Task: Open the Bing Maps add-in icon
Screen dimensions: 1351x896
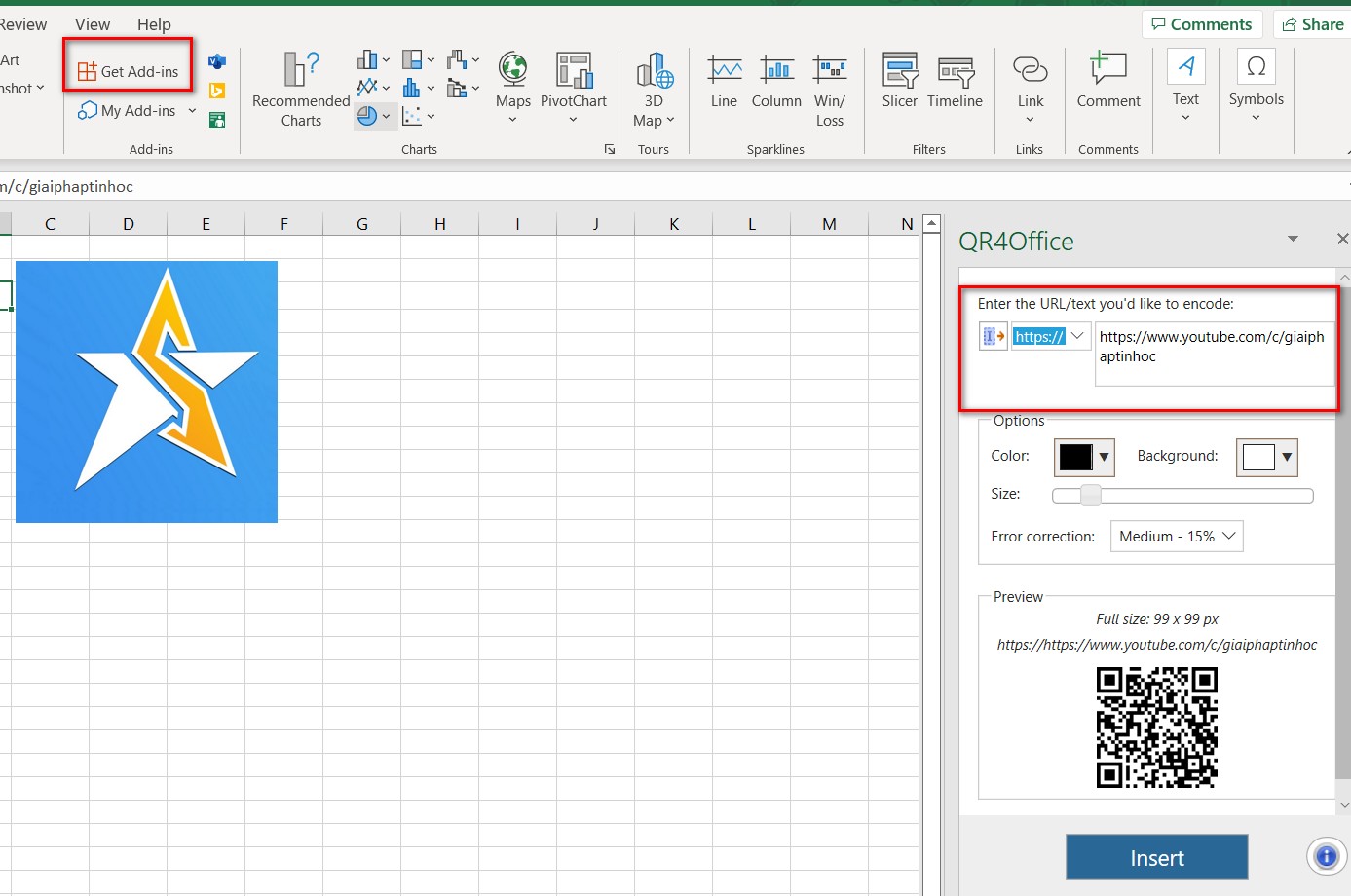Action: tap(217, 91)
